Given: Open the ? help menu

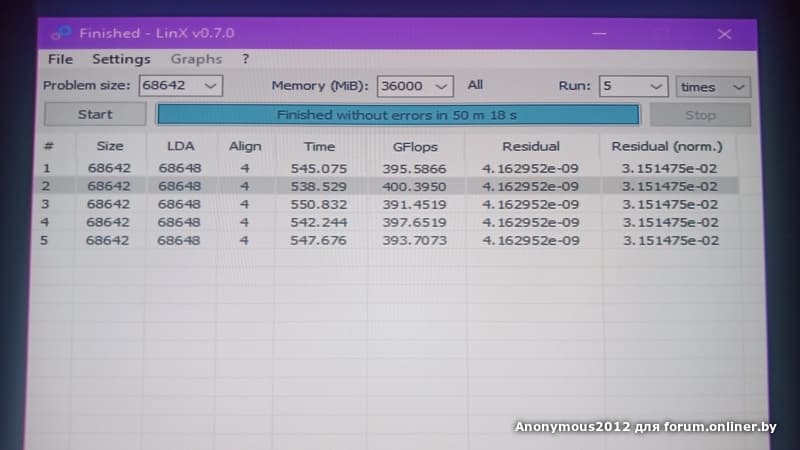Looking at the screenshot, I should [245, 59].
